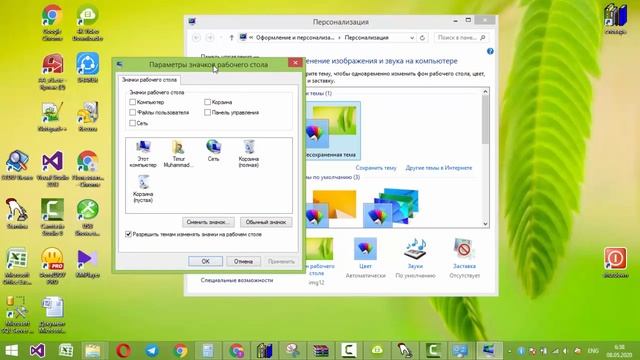
Task: Click the Up arrow in Персонализация window
Action: (231, 38)
